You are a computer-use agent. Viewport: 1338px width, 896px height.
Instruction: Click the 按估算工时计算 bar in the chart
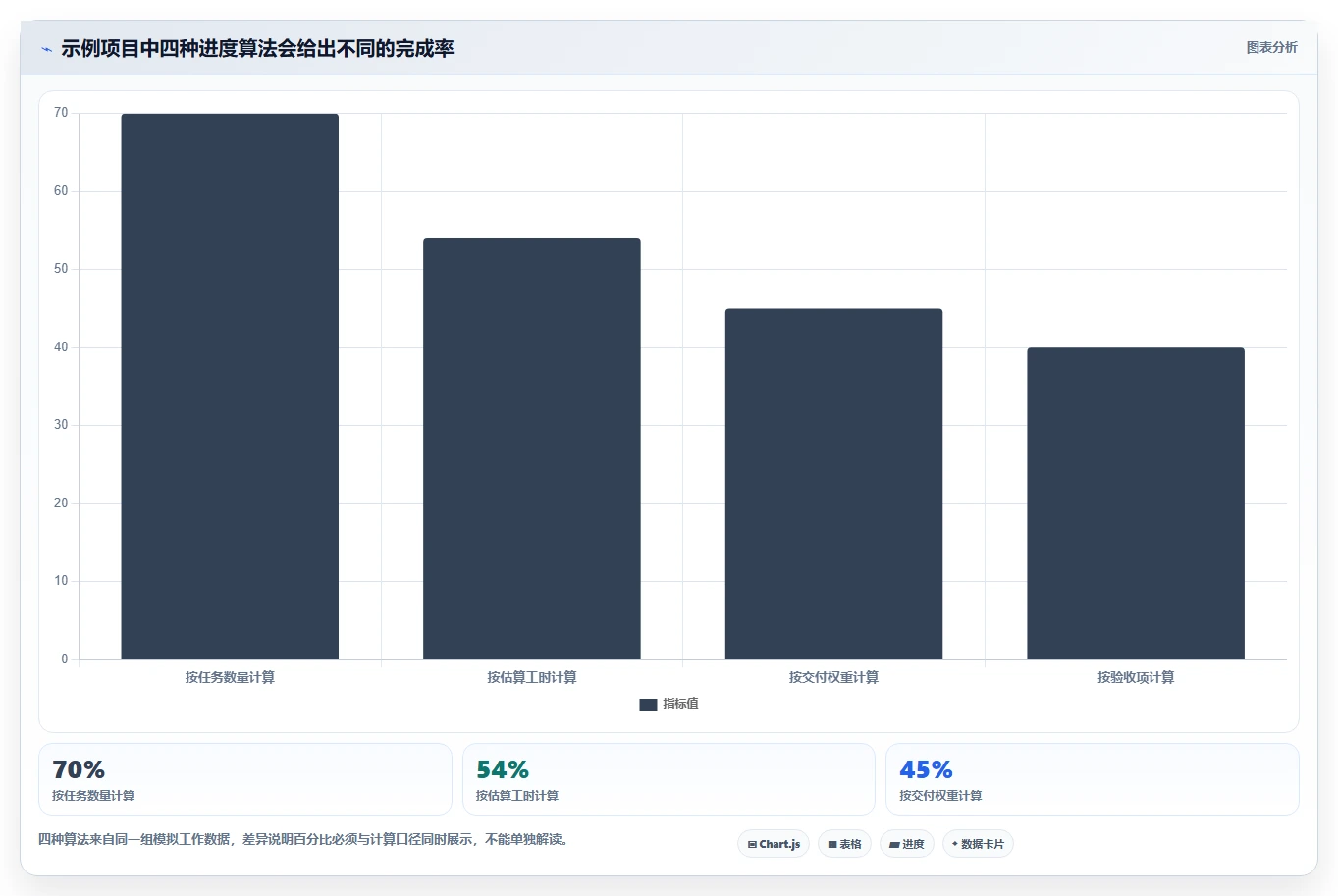coord(532,449)
